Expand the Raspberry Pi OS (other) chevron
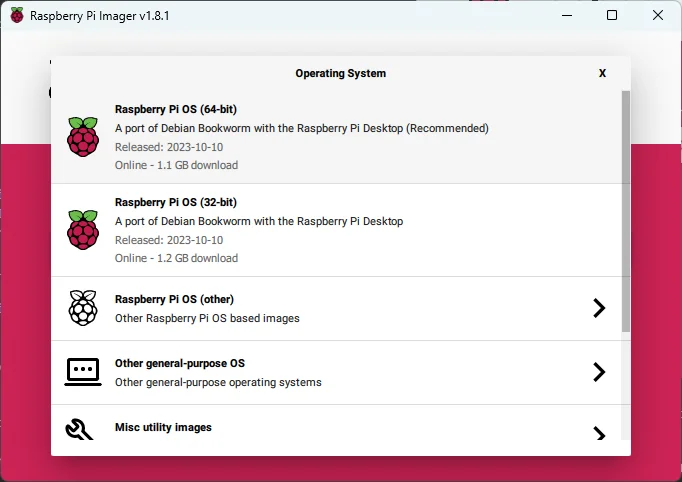682x482 pixels. 599,308
